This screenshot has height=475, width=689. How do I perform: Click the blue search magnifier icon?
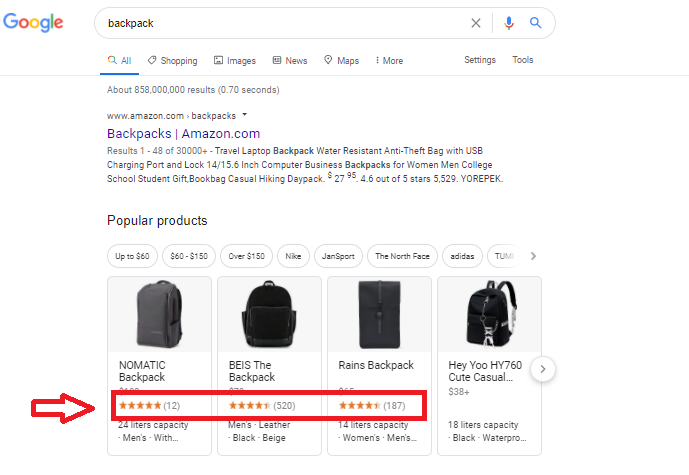click(536, 23)
